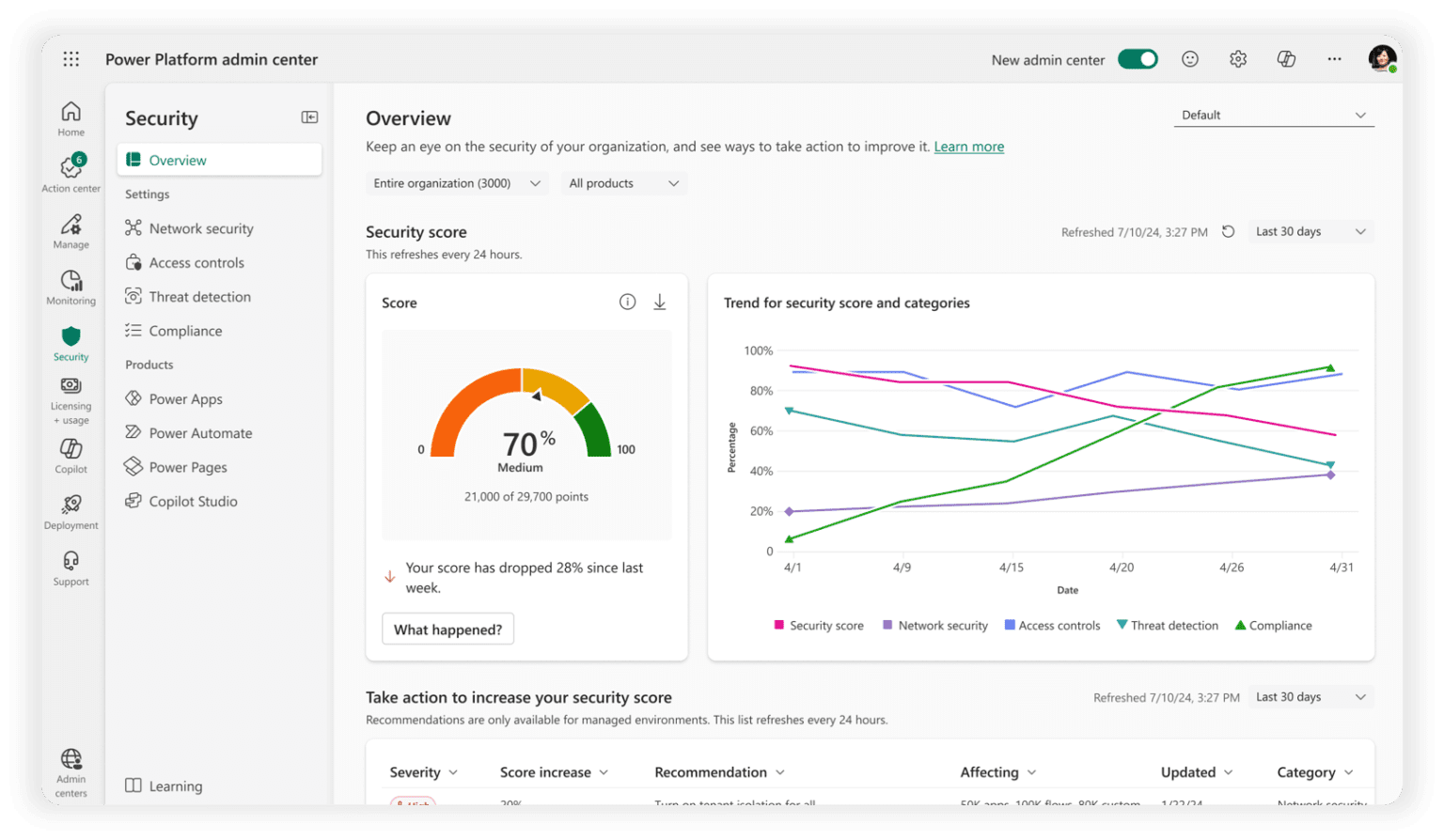This screenshot has height=840, width=1444.
Task: Toggle the New admin center switch
Action: 1138,58
